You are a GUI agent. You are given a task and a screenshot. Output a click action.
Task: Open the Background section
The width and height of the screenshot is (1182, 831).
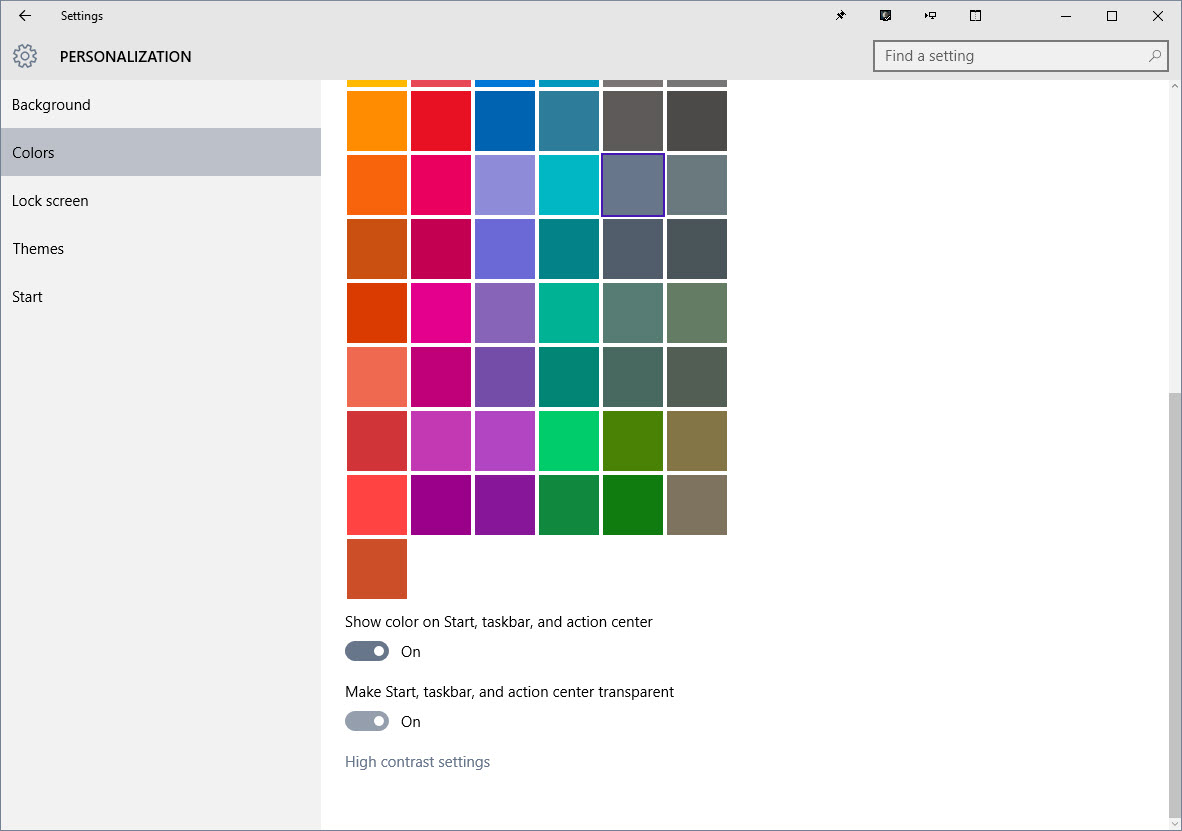point(161,105)
